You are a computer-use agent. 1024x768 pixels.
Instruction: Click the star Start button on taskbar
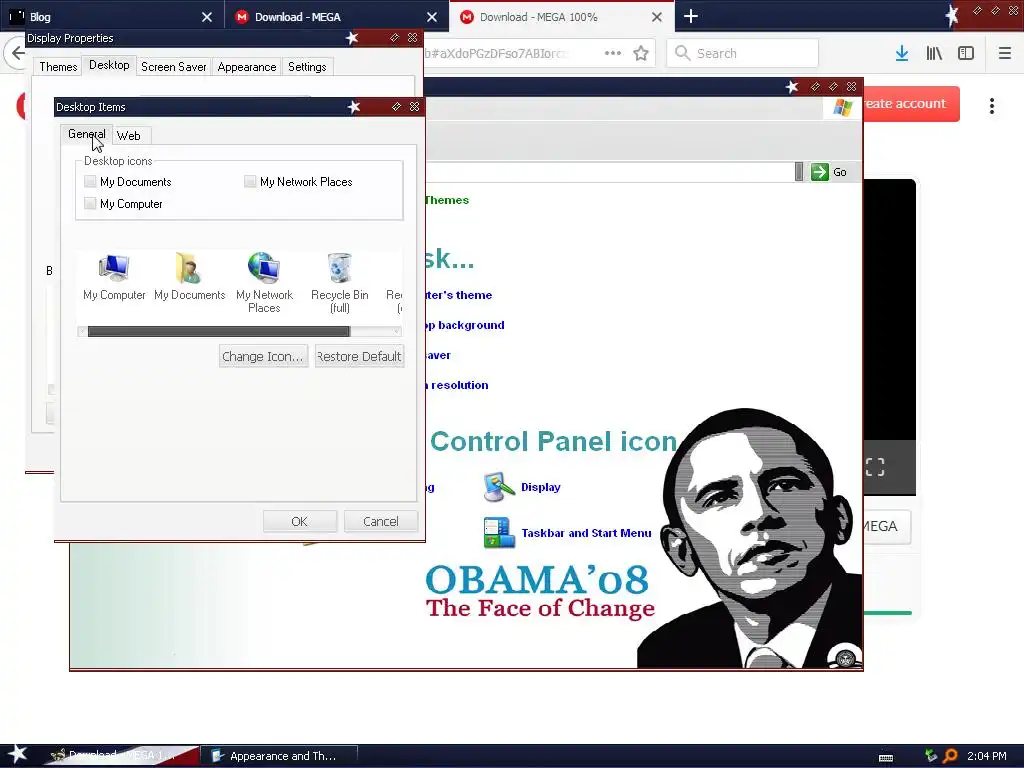17,754
